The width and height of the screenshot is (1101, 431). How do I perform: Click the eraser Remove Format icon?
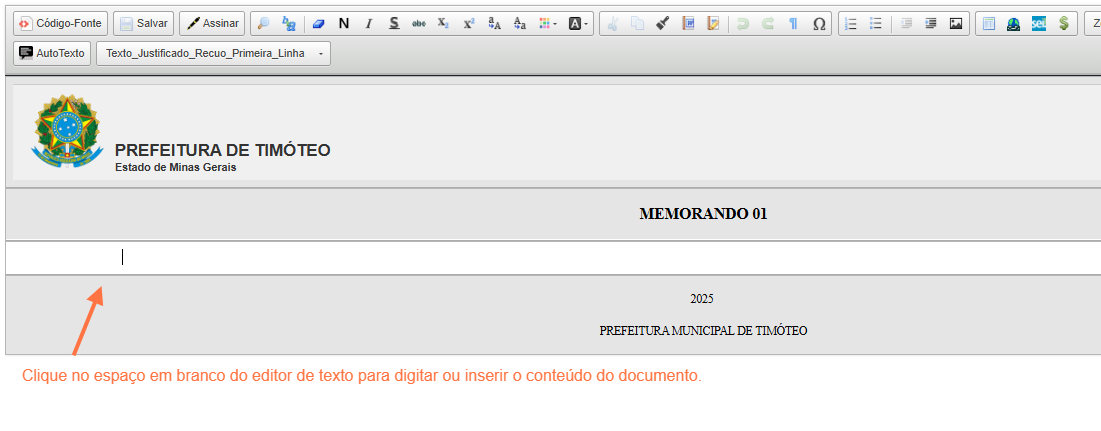point(319,23)
